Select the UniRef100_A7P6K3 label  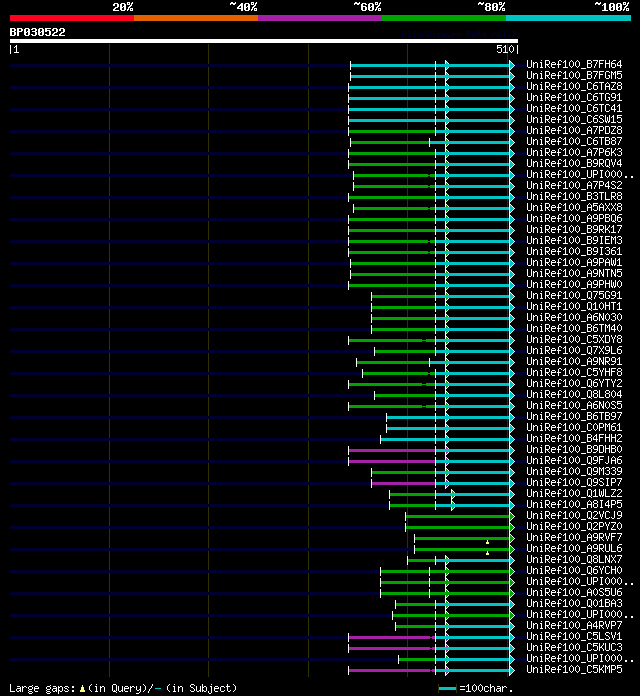coord(574,152)
